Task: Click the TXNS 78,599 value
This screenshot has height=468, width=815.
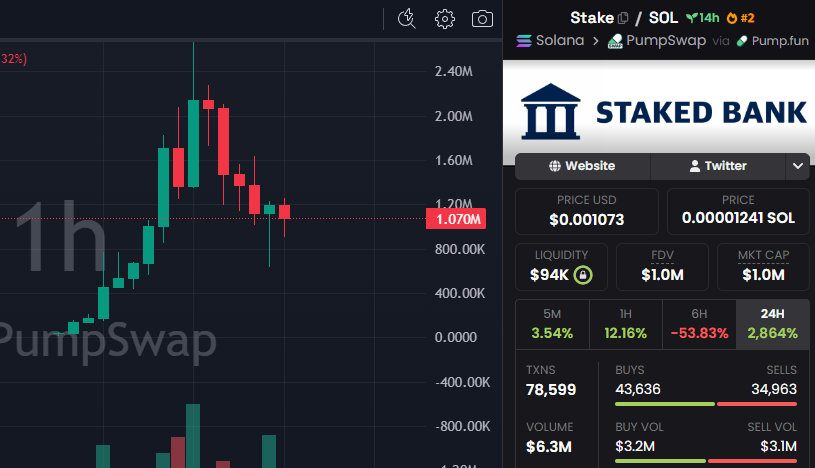Action: pyautogui.click(x=551, y=389)
